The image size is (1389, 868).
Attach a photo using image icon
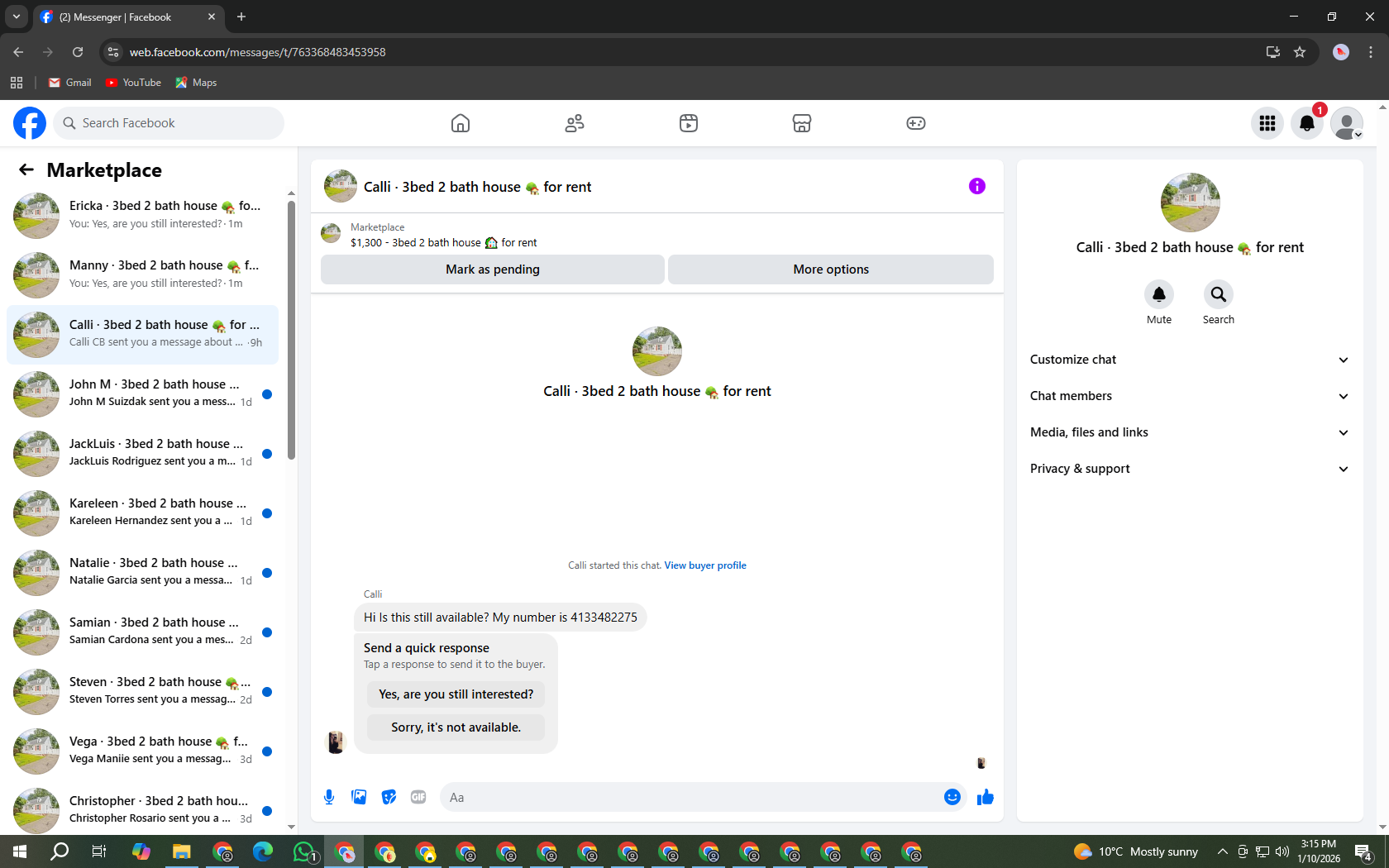coord(359,797)
